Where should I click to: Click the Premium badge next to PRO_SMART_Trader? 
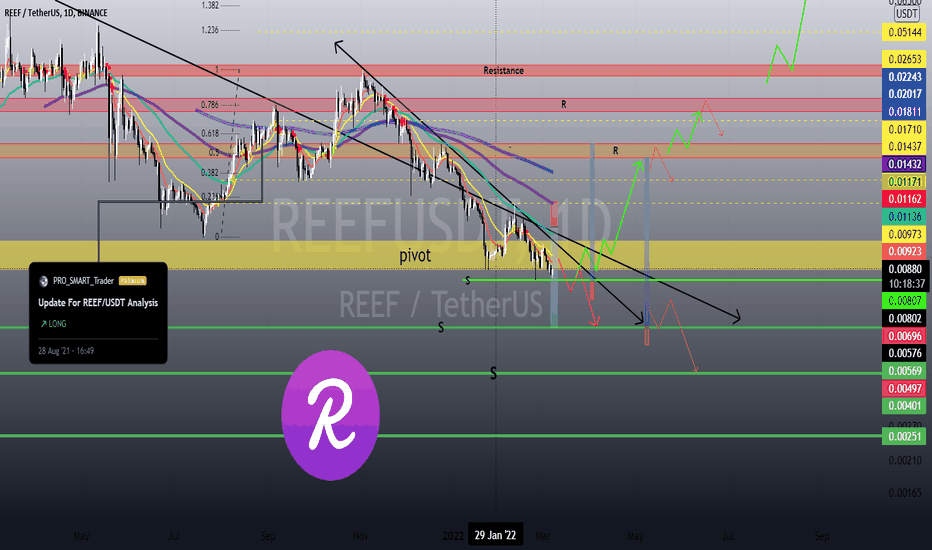[x=133, y=281]
